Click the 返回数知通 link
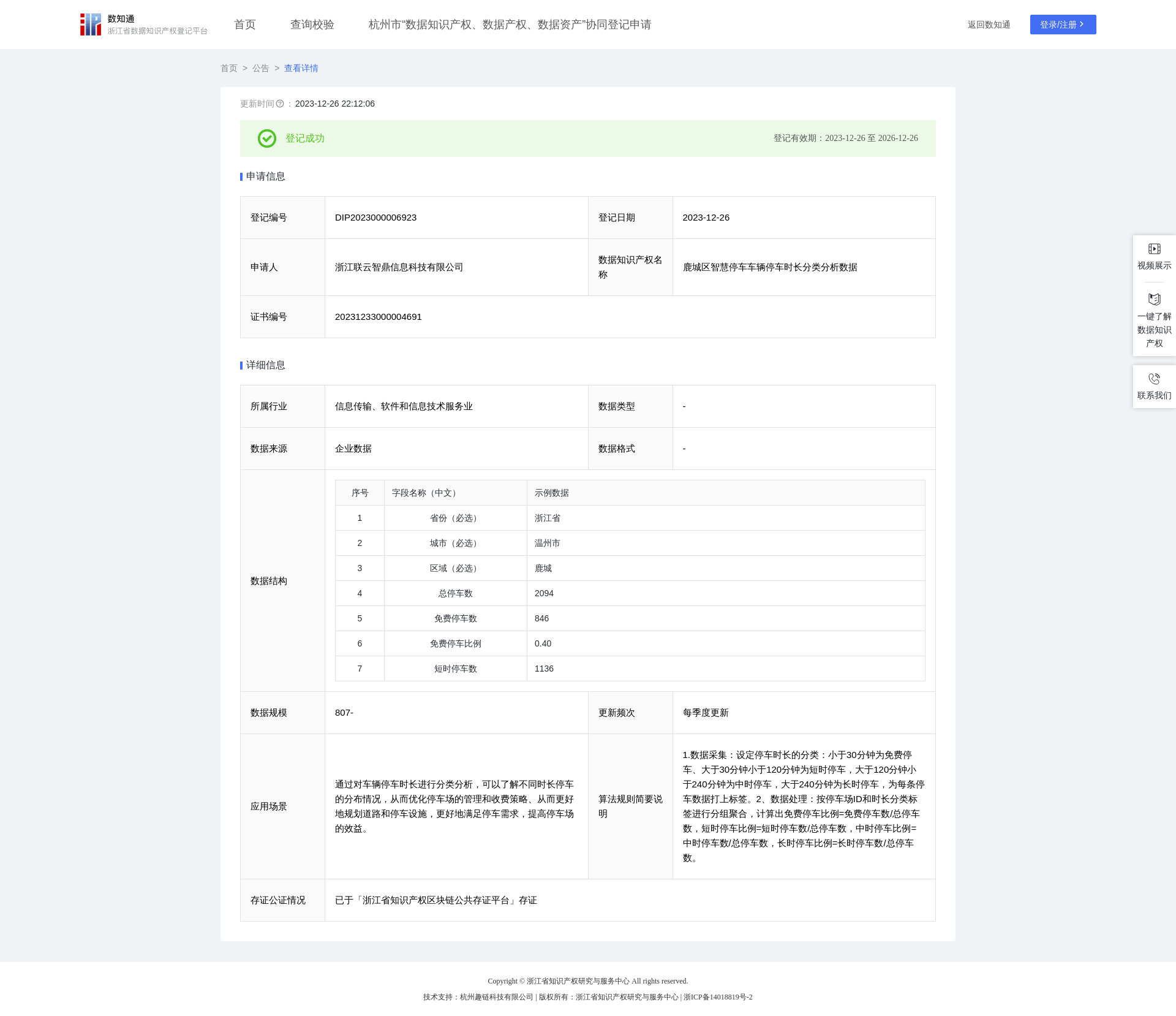The image size is (1176, 1016). [x=989, y=25]
